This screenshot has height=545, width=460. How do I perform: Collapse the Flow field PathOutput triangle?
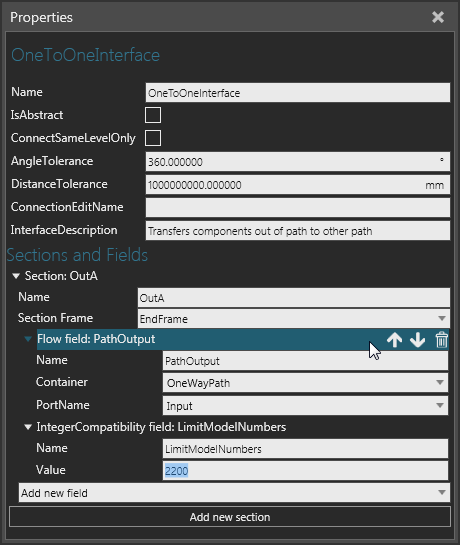[x=28, y=339]
